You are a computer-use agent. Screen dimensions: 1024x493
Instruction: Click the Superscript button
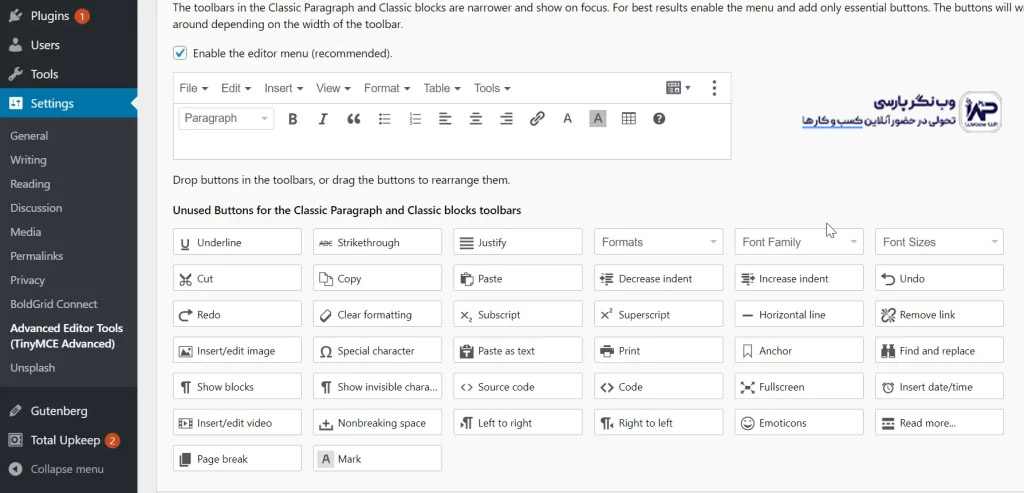tap(658, 315)
